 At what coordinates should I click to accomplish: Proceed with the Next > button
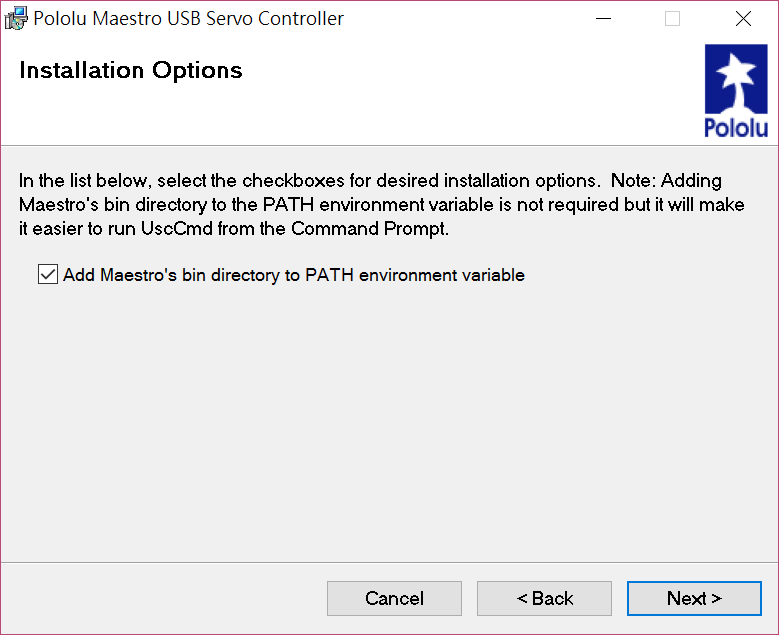pyautogui.click(x=694, y=598)
